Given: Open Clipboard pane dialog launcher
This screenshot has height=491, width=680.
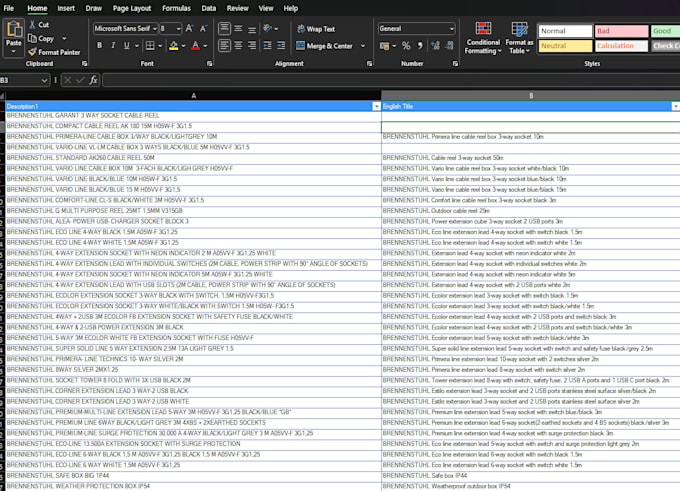Looking at the screenshot, I should click(x=85, y=64).
